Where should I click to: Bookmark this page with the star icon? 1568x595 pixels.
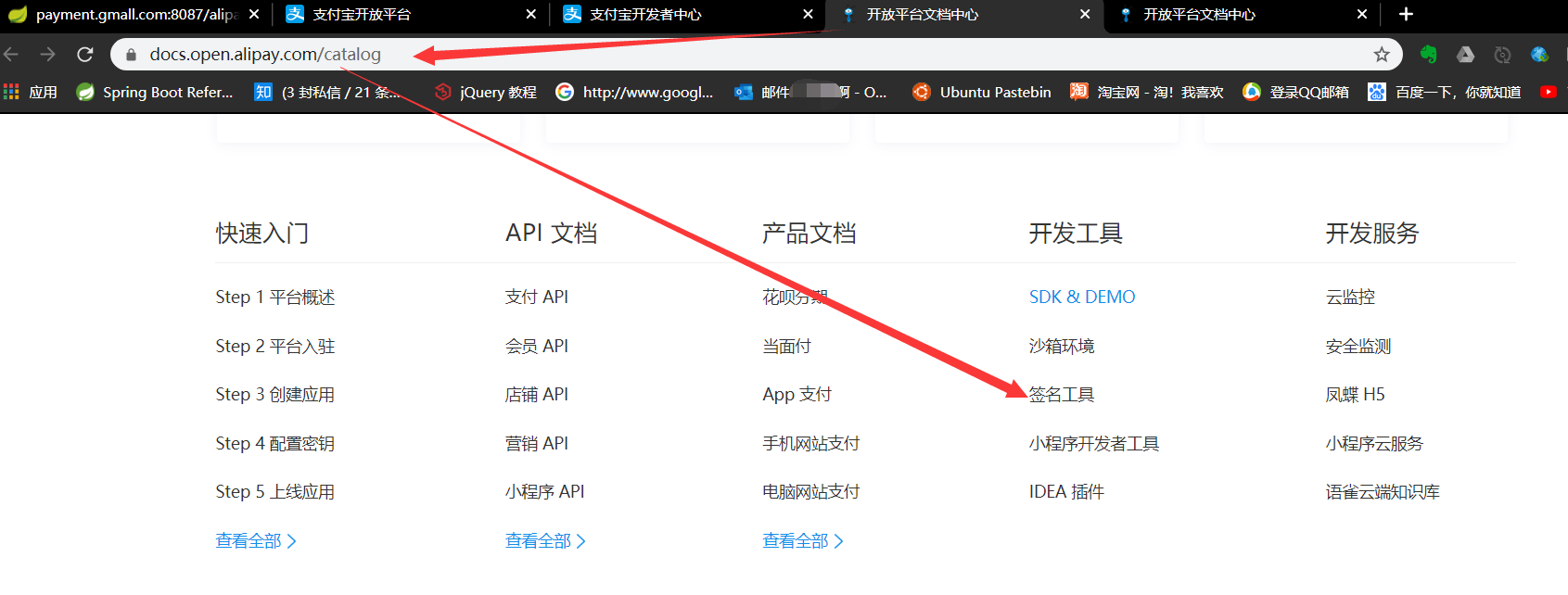(x=1382, y=55)
